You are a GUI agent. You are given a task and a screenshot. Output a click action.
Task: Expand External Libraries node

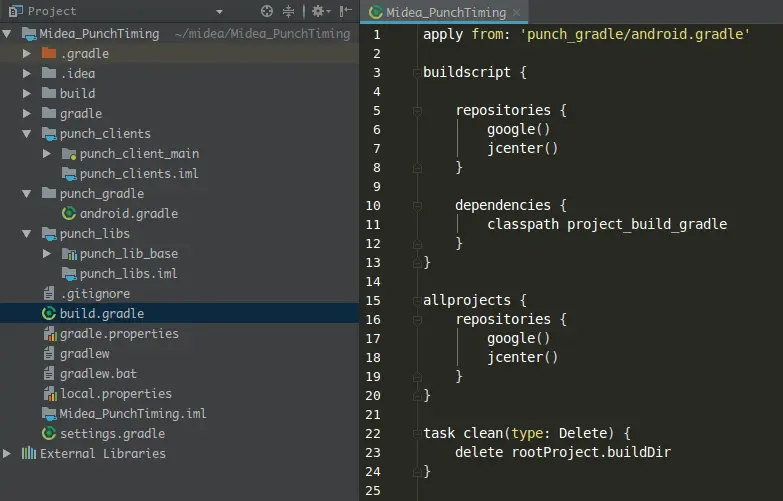tap(7, 453)
